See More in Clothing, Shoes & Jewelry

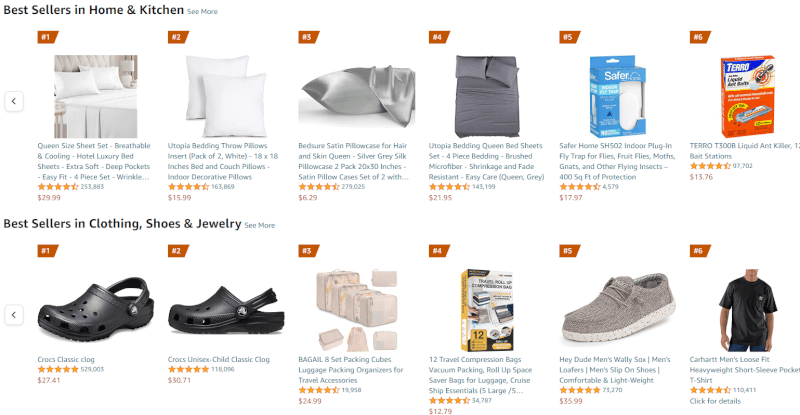(260, 225)
